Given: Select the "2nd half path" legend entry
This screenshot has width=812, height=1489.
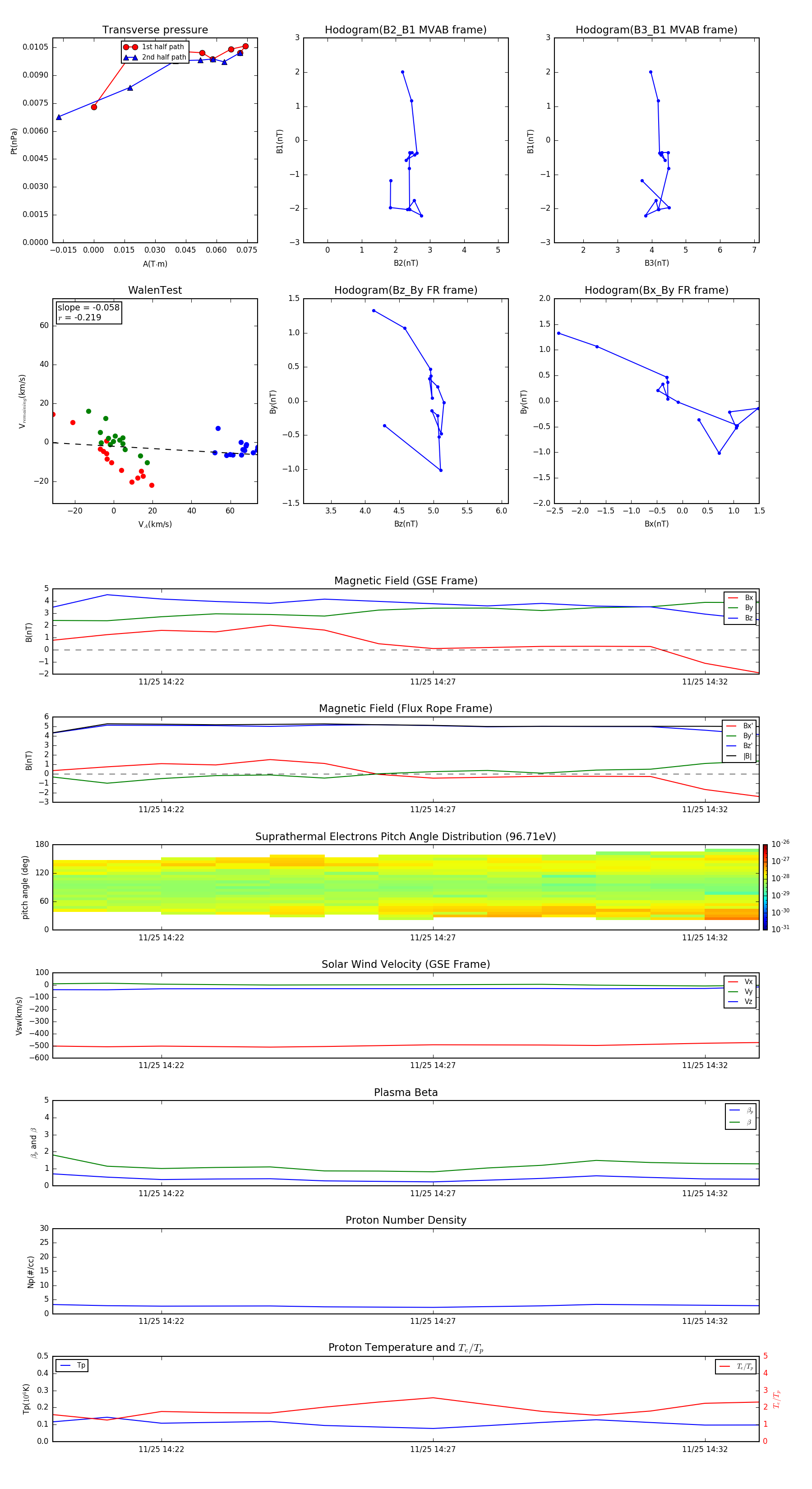Looking at the screenshot, I should (155, 57).
